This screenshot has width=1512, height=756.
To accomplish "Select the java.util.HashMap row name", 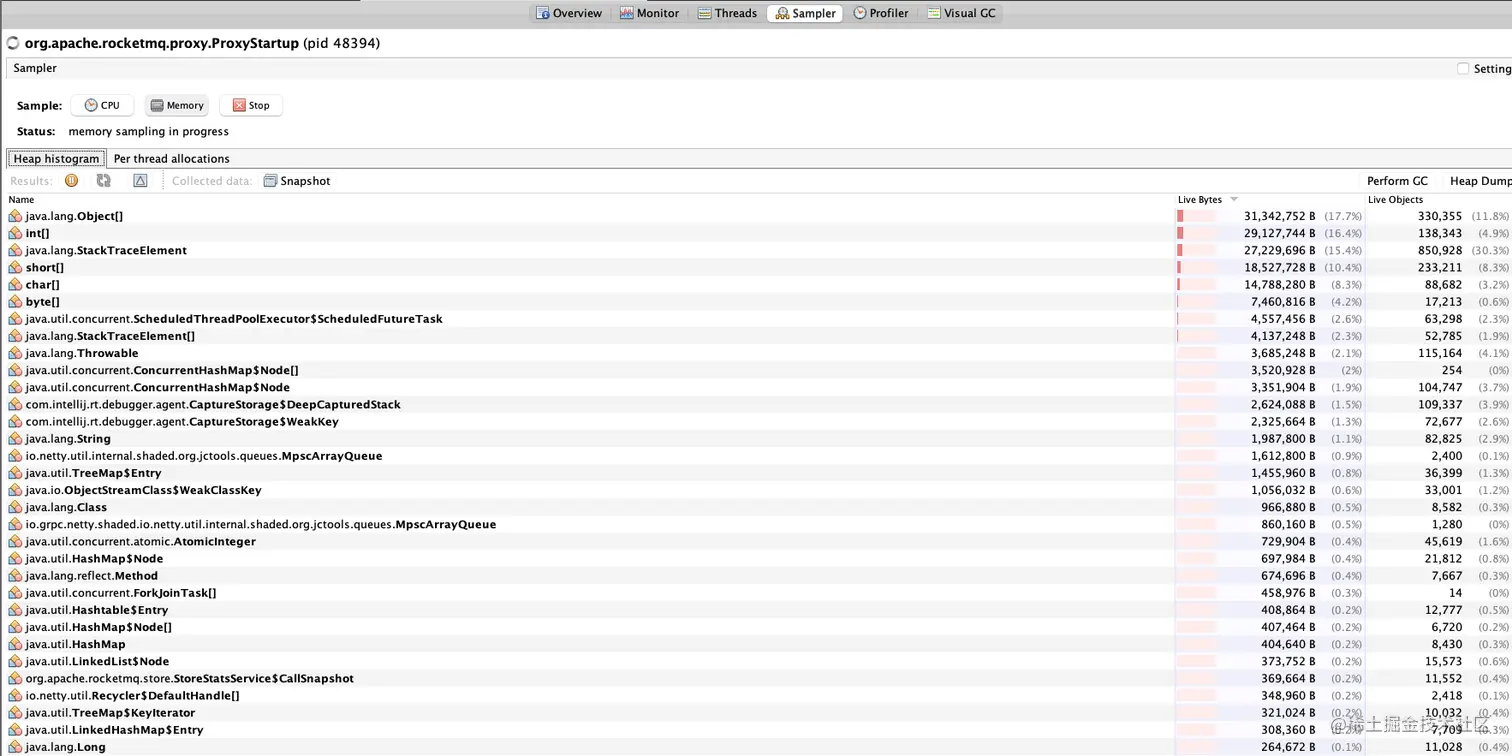I will tap(75, 644).
